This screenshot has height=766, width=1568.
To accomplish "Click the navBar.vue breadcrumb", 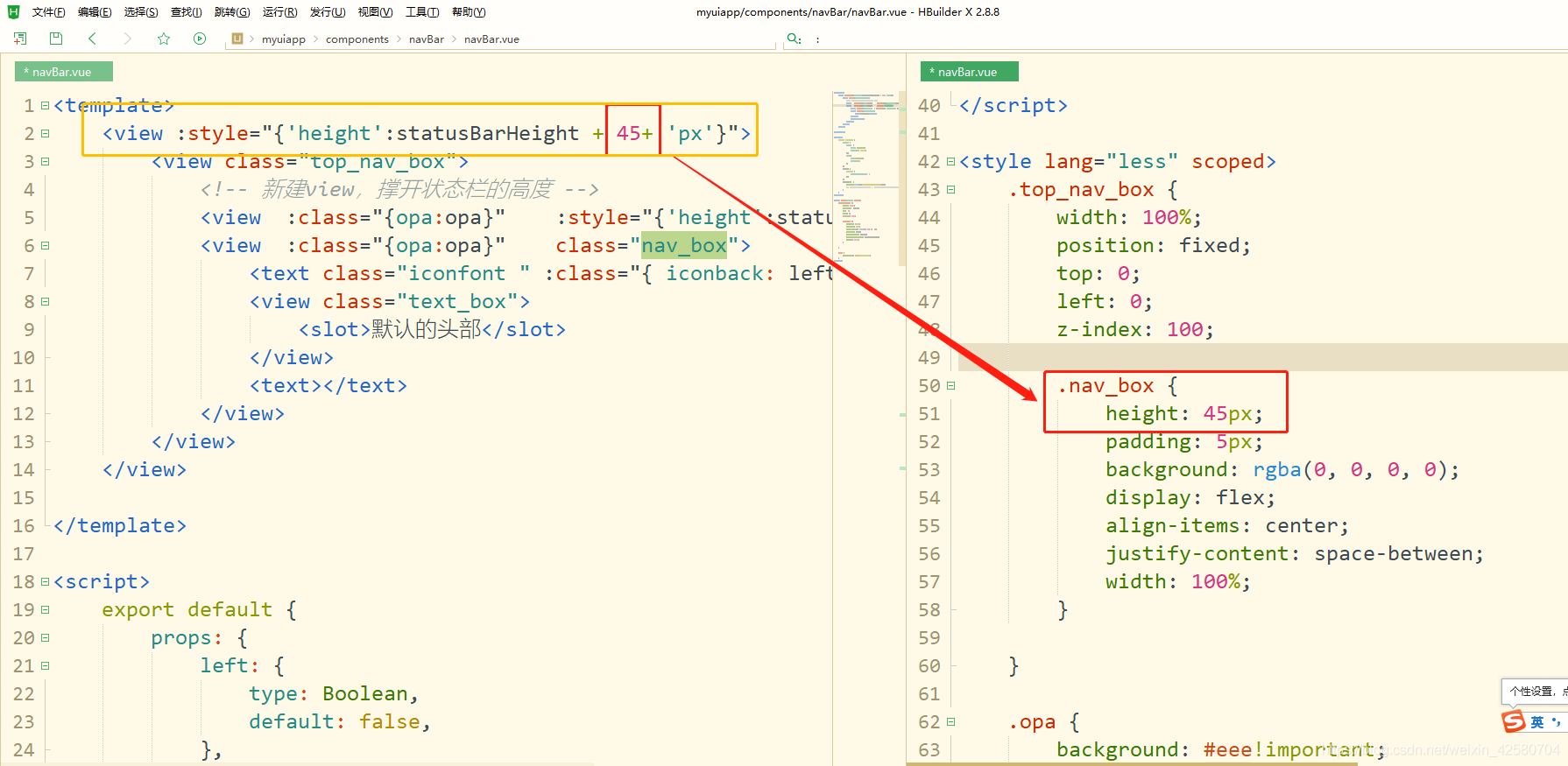I will pos(491,39).
